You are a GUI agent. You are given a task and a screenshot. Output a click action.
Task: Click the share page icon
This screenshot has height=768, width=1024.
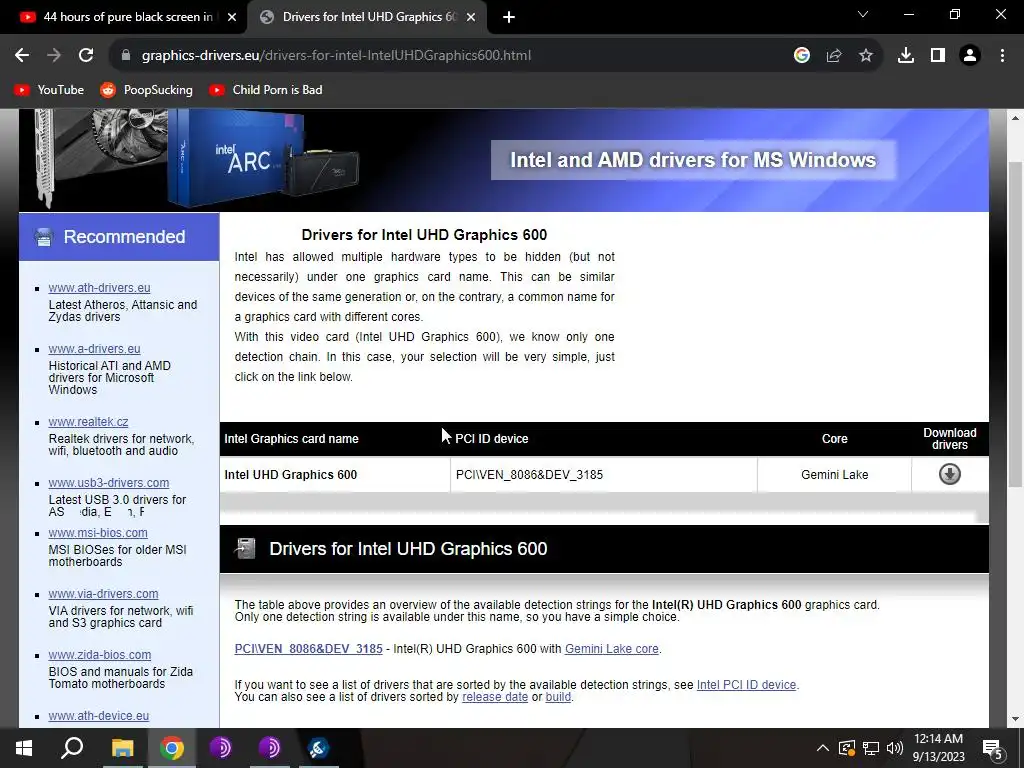click(x=834, y=56)
